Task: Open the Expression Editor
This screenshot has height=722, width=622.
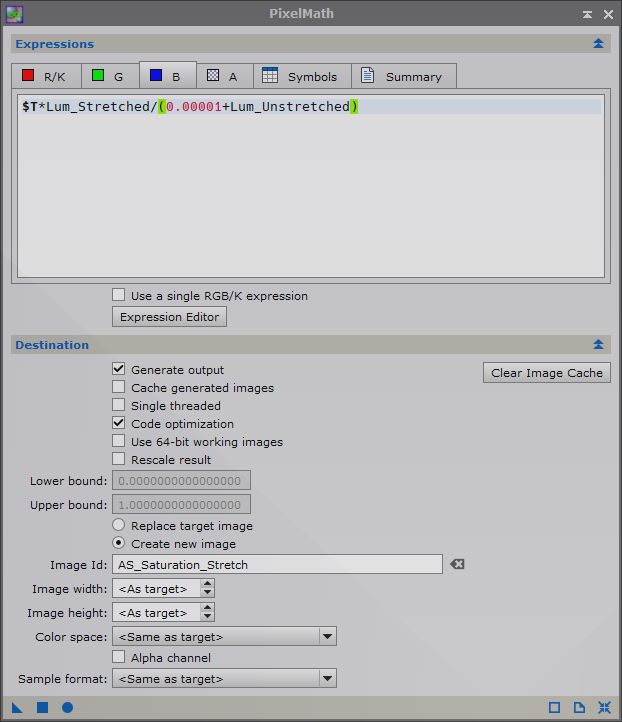Action: tap(169, 317)
